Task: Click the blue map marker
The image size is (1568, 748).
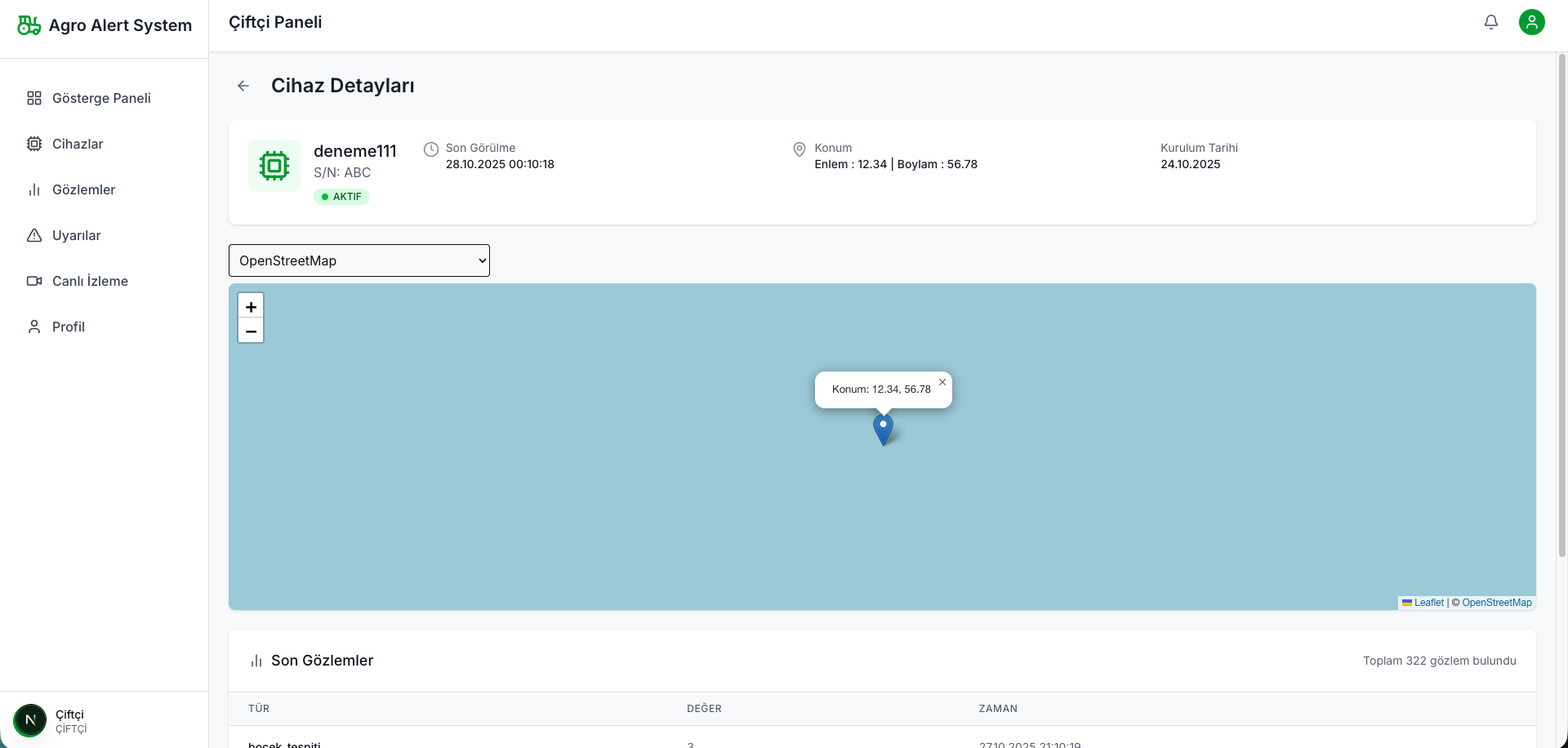Action: click(883, 430)
